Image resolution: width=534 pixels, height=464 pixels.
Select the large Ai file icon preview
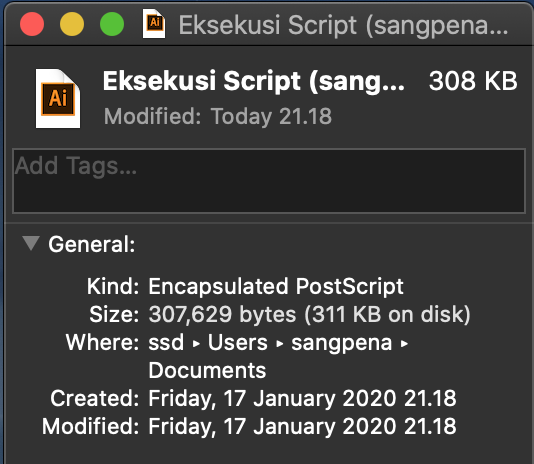[x=58, y=99]
